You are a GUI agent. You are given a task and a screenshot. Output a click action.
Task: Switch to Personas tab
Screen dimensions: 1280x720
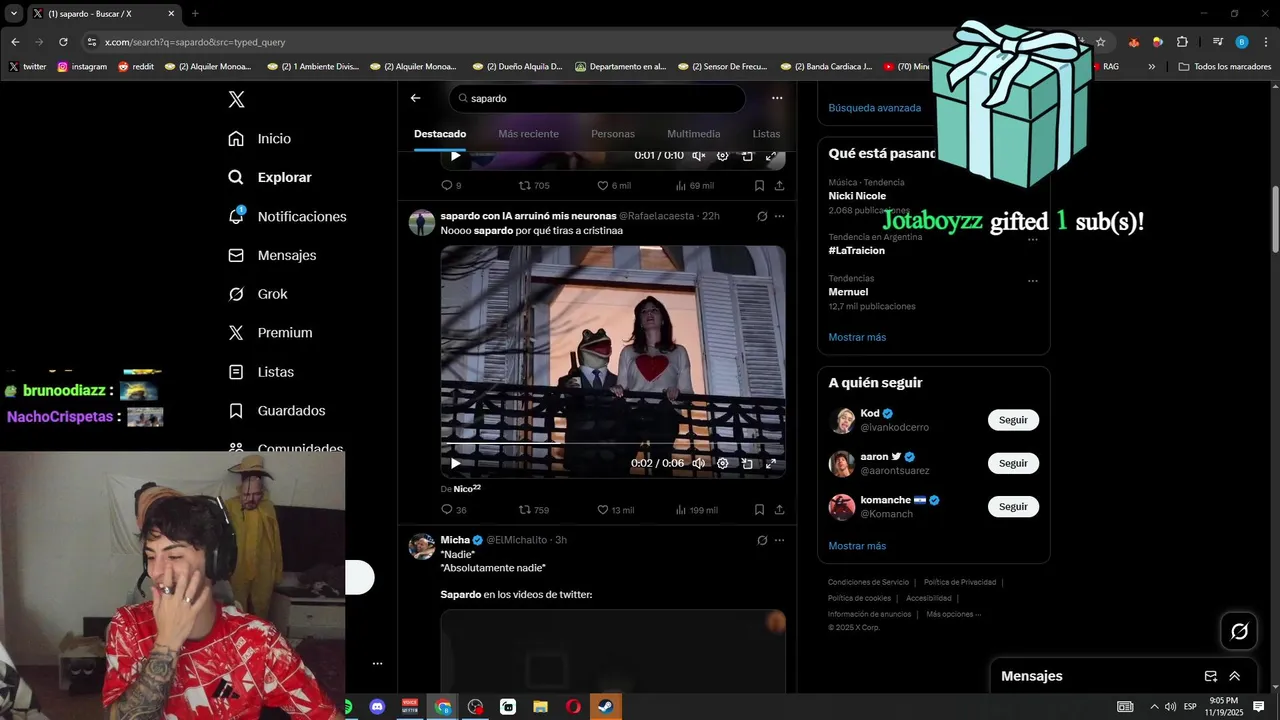[613, 134]
